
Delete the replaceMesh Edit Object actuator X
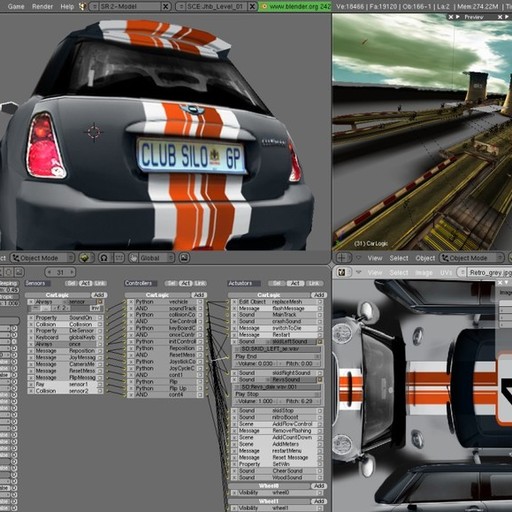234,302
